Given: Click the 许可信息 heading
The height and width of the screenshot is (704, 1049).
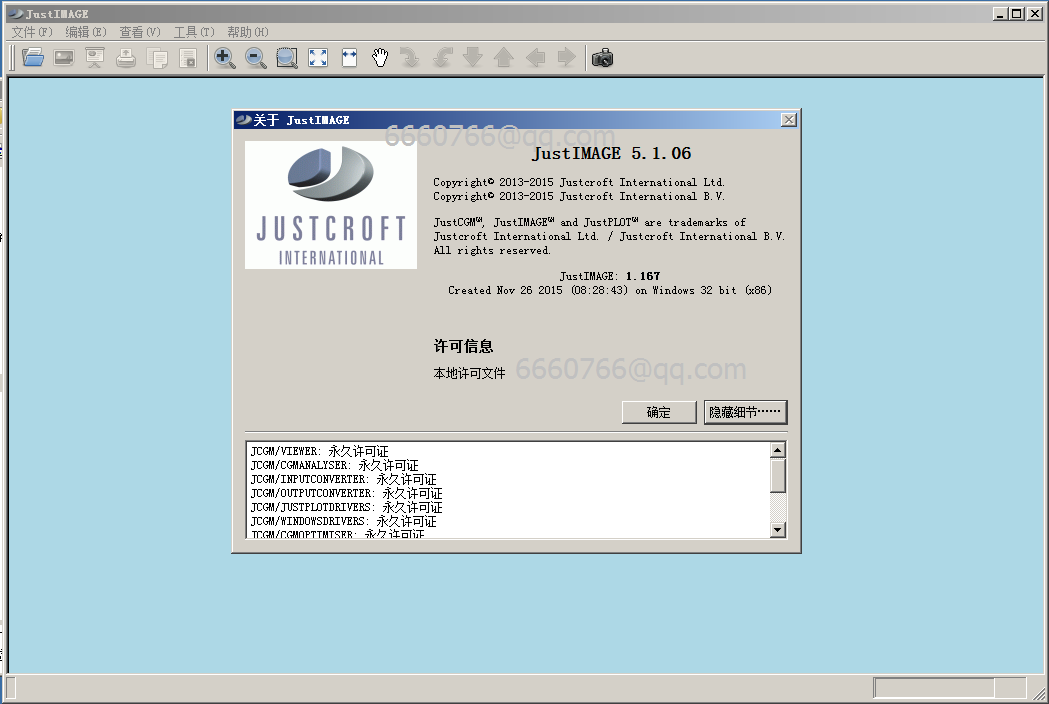Looking at the screenshot, I should pyautogui.click(x=463, y=346).
